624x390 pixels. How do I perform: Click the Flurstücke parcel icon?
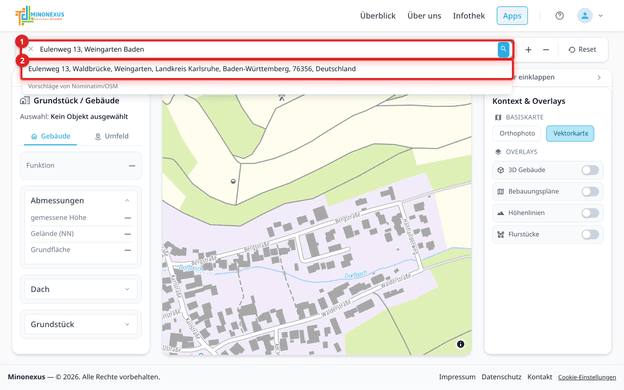tap(501, 234)
